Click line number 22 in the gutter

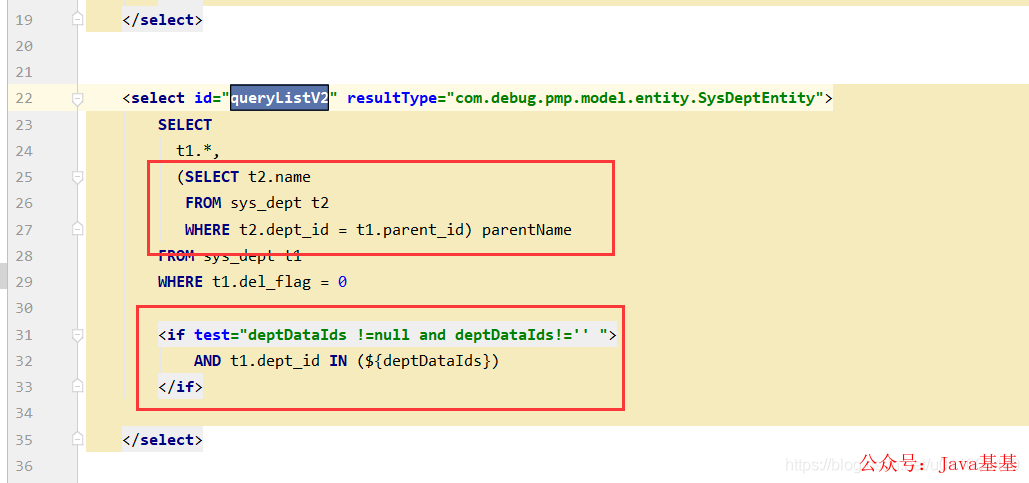pyautogui.click(x=24, y=98)
